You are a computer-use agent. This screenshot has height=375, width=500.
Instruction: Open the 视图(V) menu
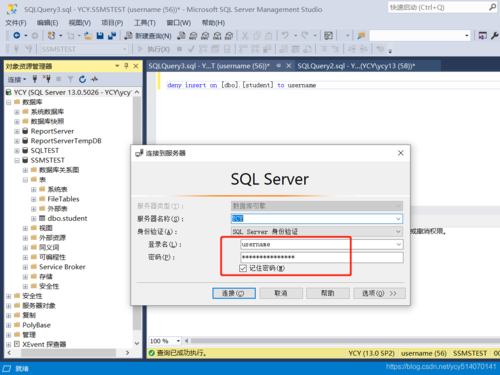point(80,23)
